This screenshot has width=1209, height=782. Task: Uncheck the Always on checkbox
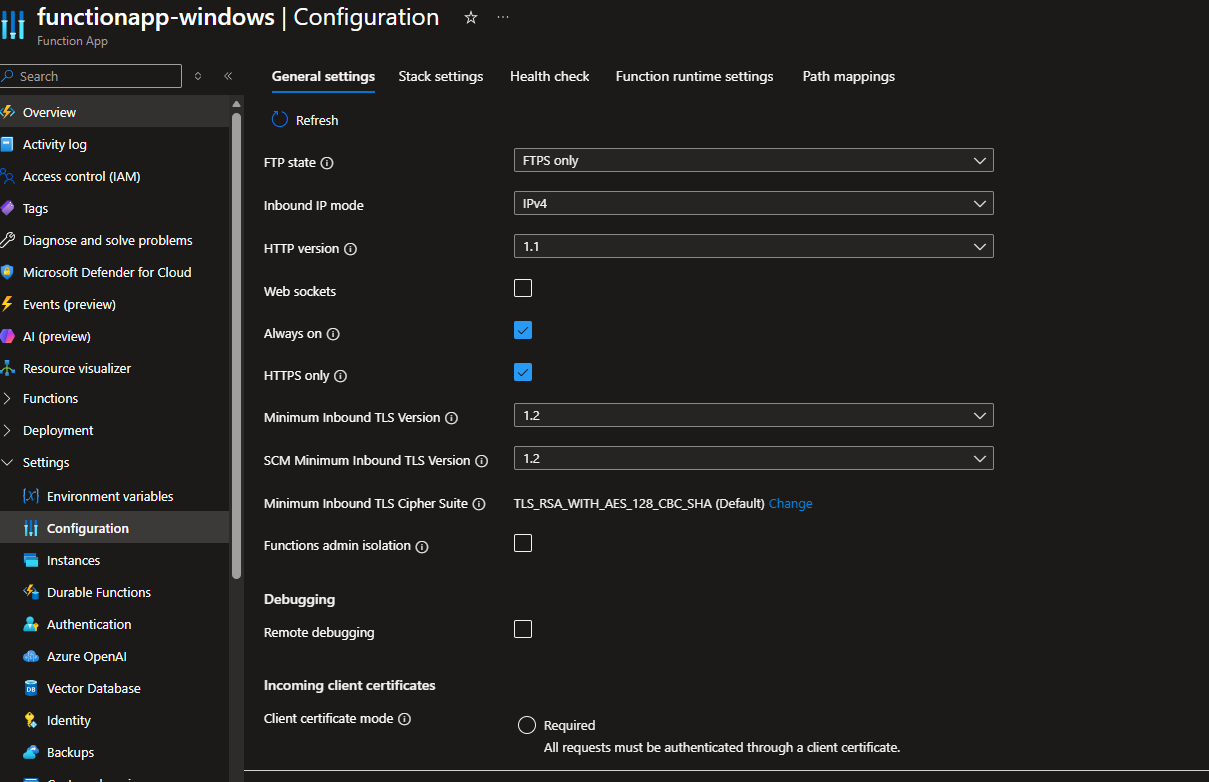coord(523,331)
